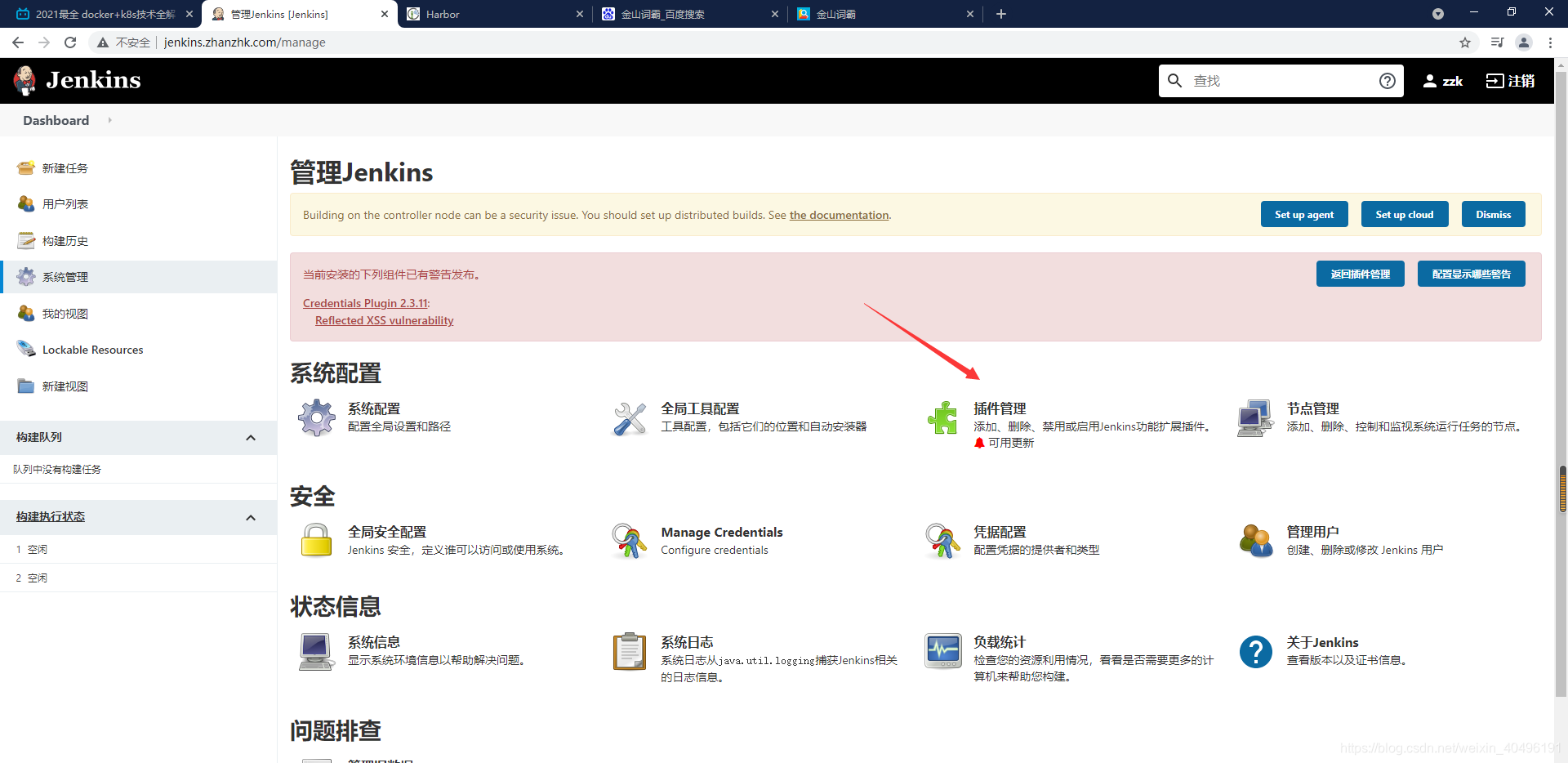This screenshot has height=763, width=1568.
Task: Click the 返回插件管理 button
Action: [x=1361, y=274]
